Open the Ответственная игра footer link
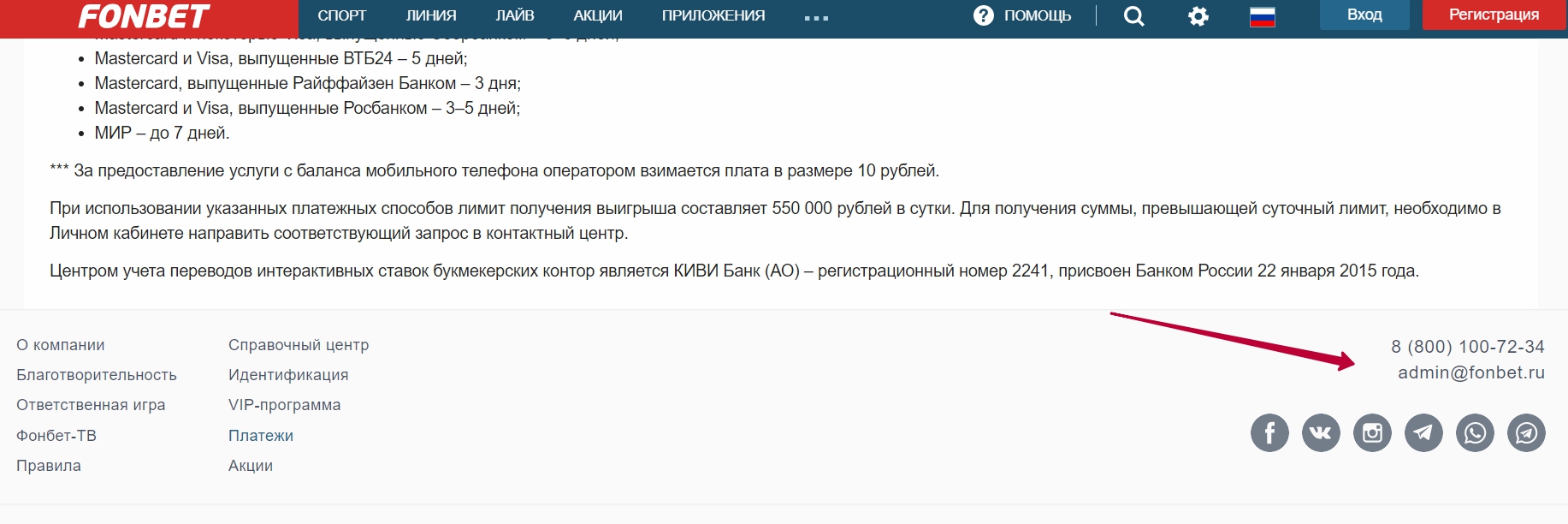1568x524 pixels. coord(91,405)
